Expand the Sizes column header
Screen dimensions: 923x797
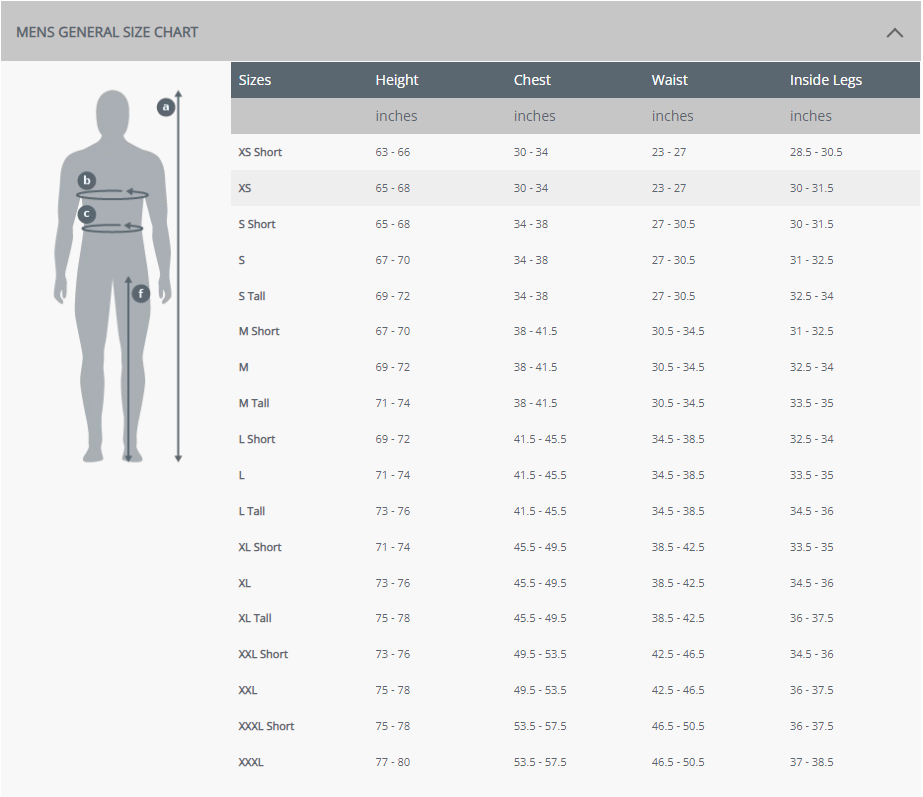255,80
